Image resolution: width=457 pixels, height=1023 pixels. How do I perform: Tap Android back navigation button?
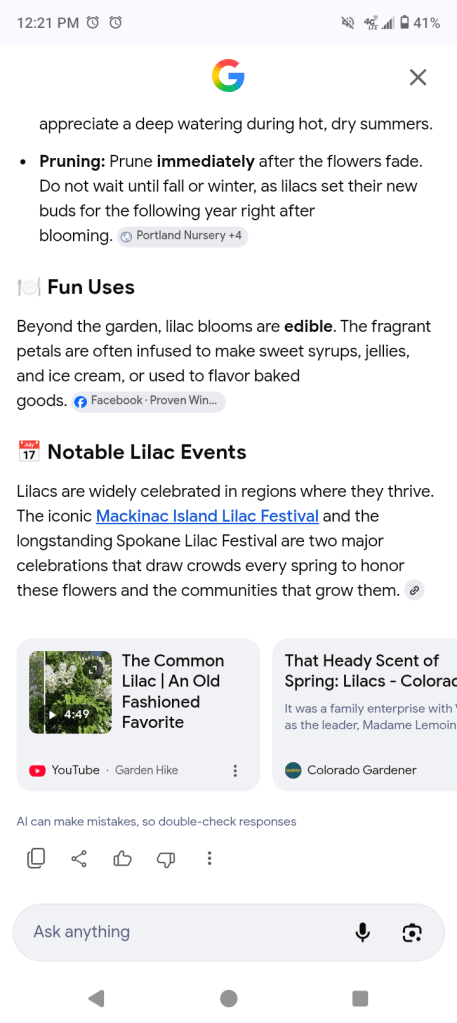click(x=97, y=998)
